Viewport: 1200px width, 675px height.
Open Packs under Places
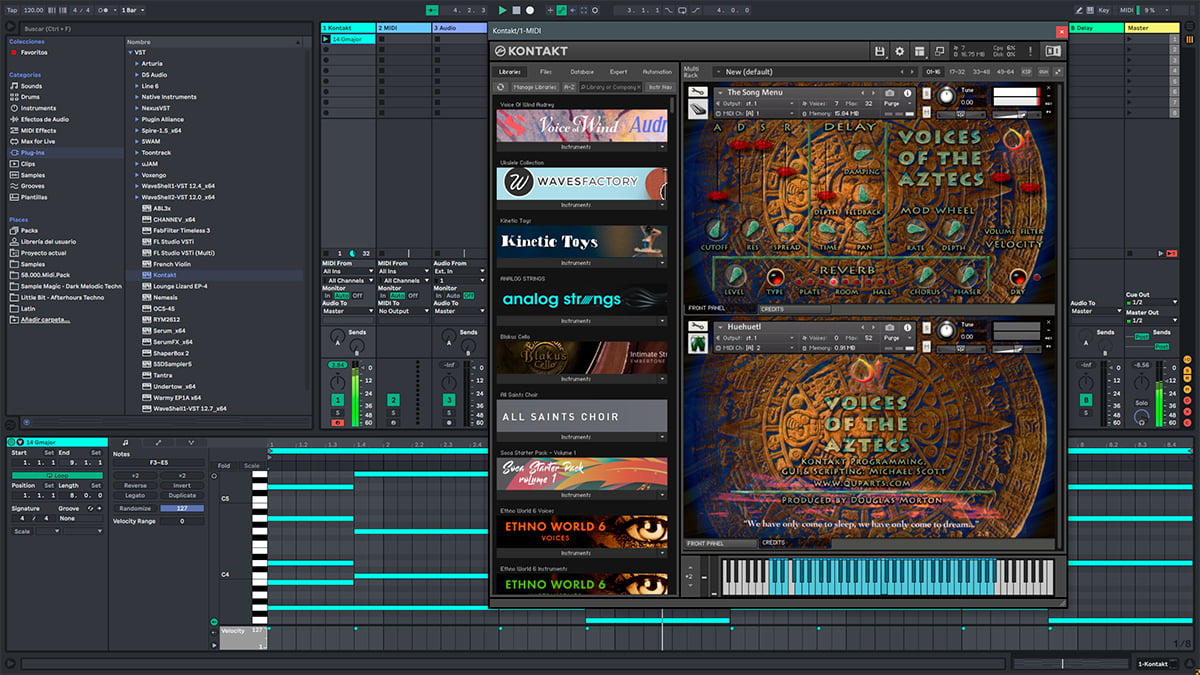click(29, 230)
